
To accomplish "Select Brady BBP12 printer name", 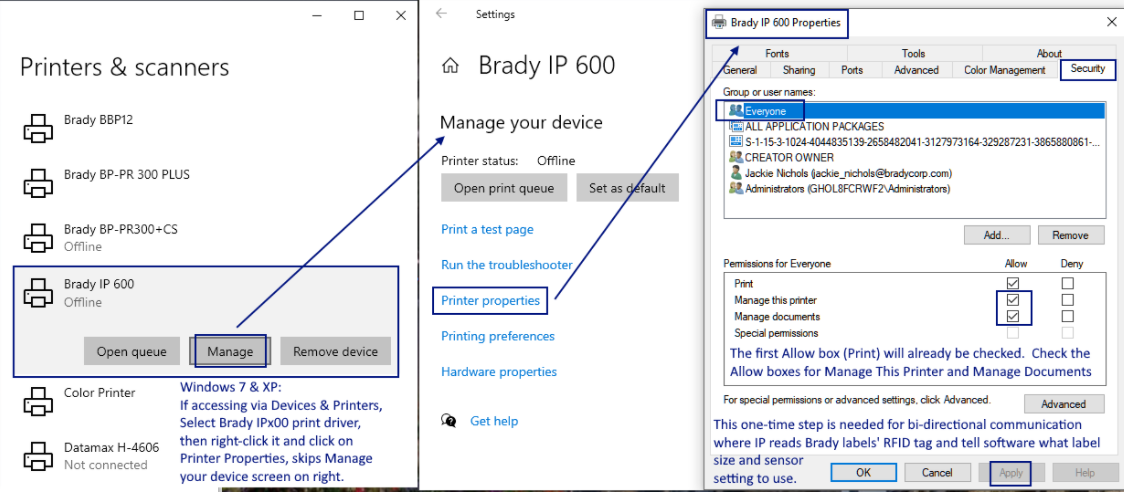I will click(98, 120).
